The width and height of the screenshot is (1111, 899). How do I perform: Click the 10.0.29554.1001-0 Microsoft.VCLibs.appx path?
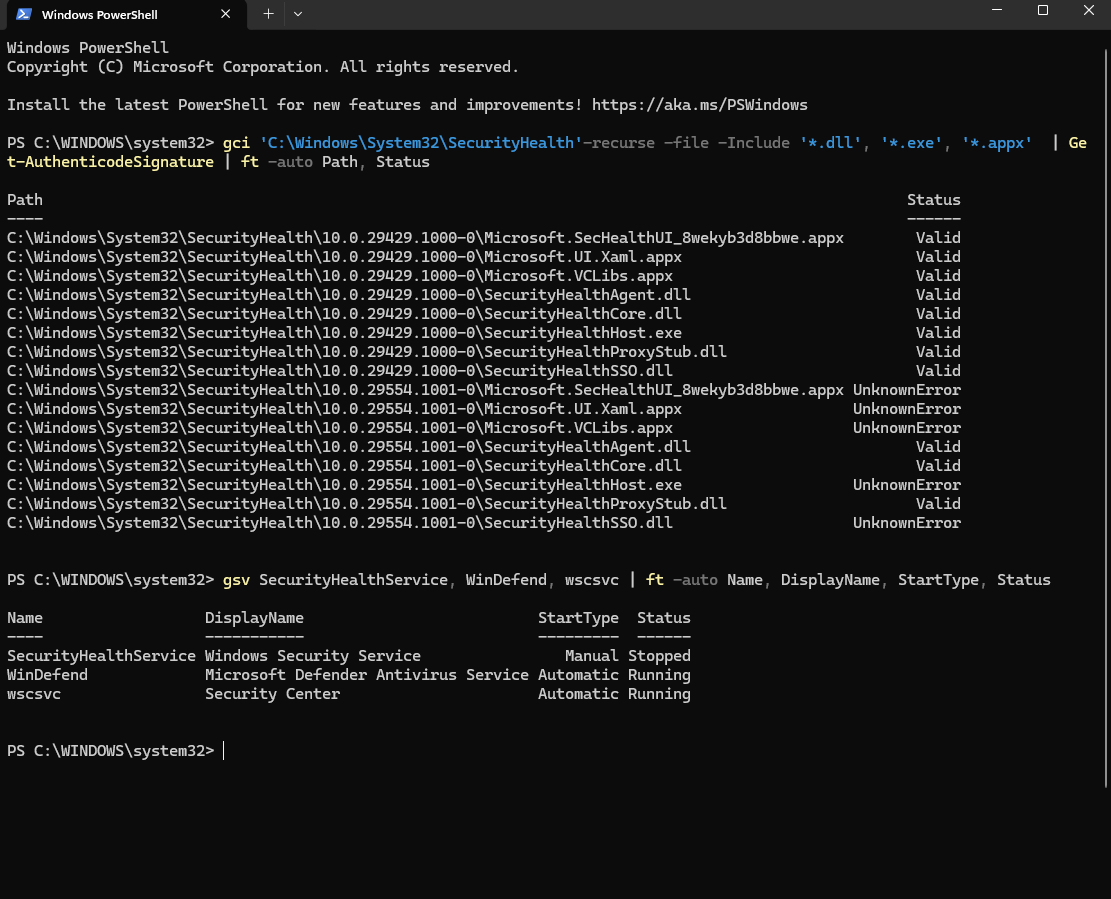pyautogui.click(x=340, y=429)
